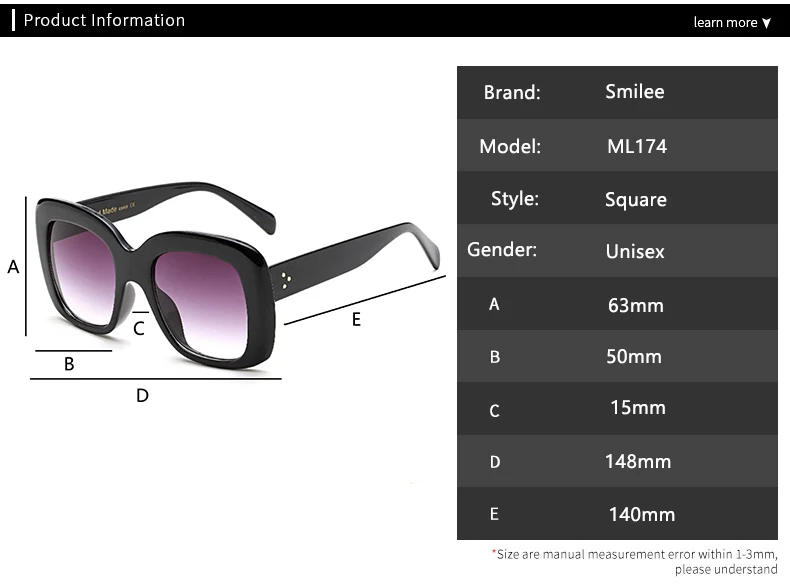Image resolution: width=790 pixels, height=586 pixels.
Task: Open the 'learn more' link text
Action: point(725,22)
